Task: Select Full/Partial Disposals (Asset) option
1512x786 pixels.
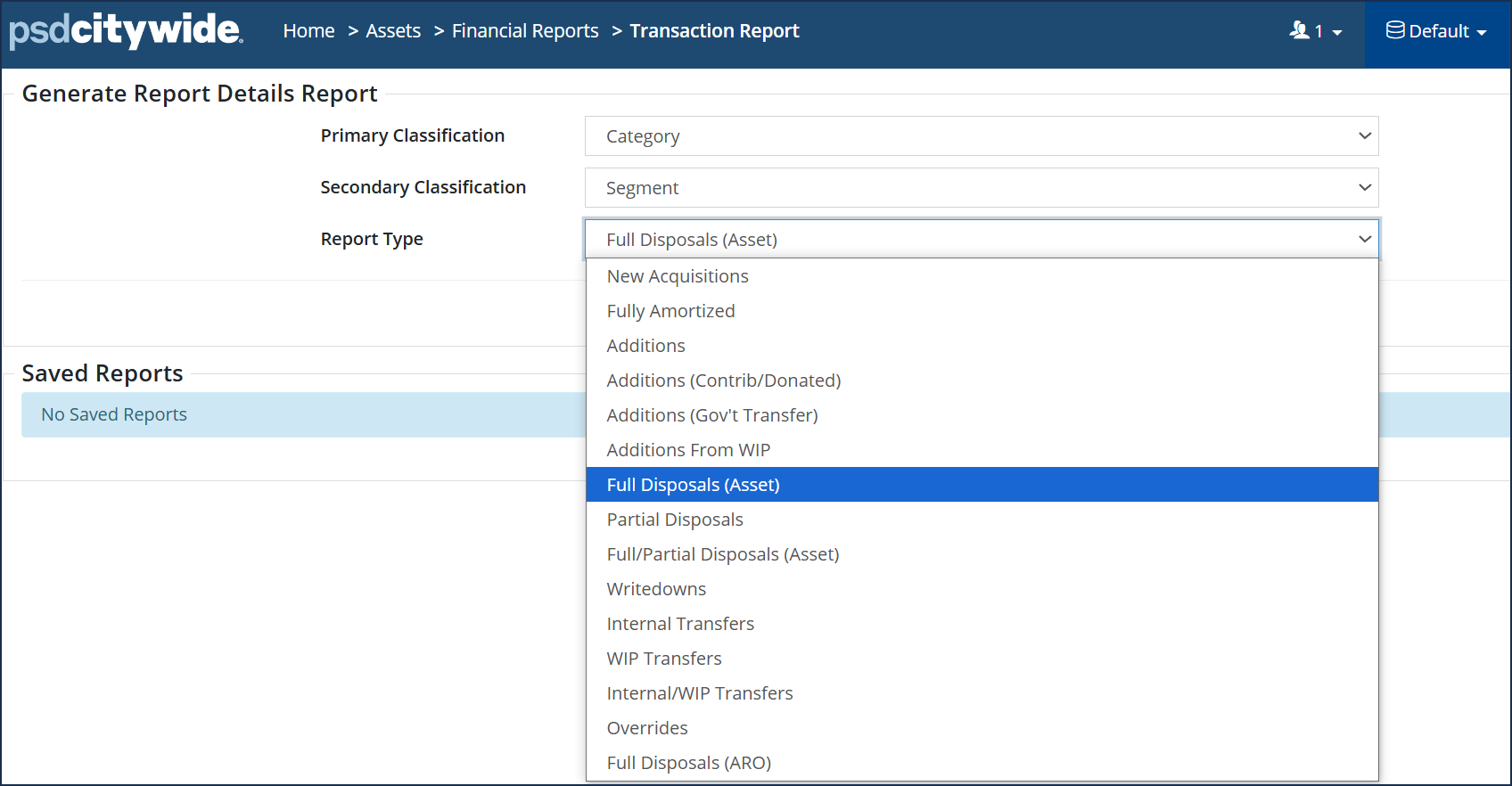Action: 722,554
